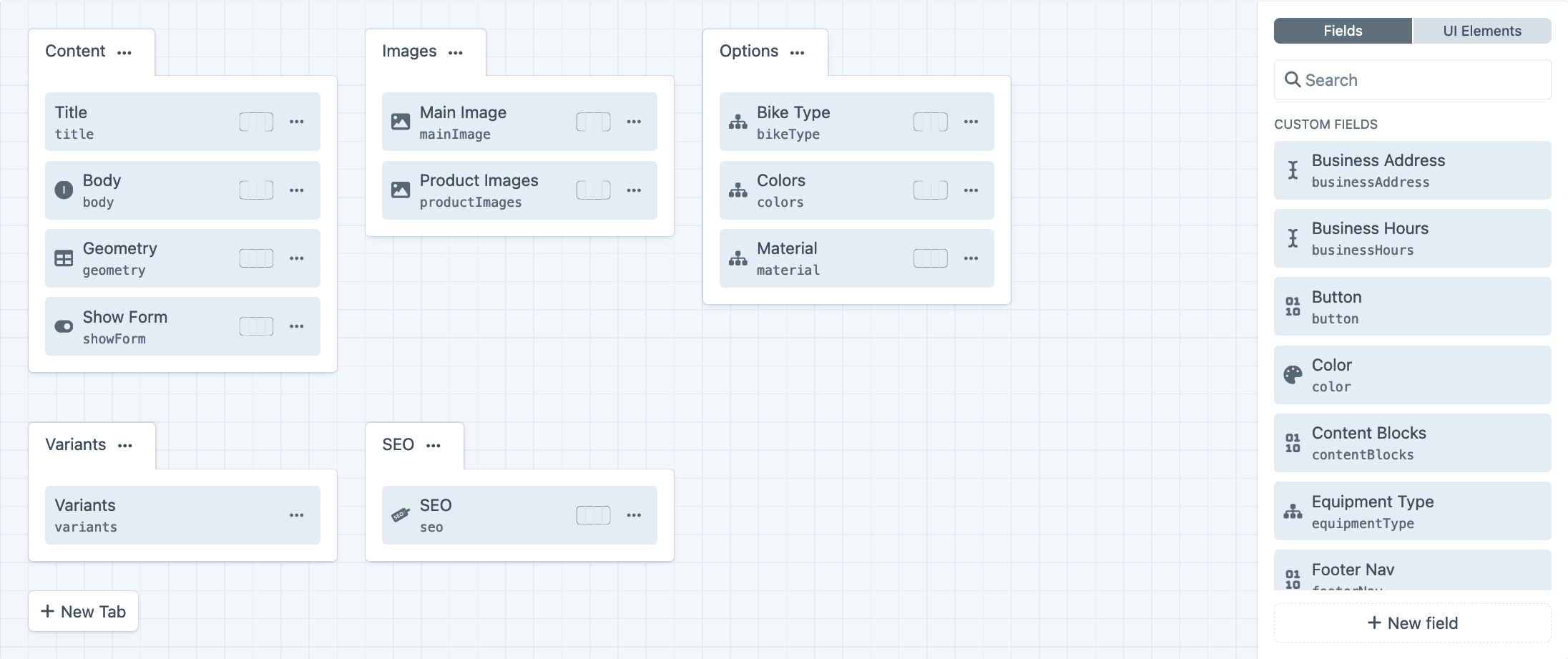Click the Geometry field's table icon
Screen dimensions: 1568x659
64,258
